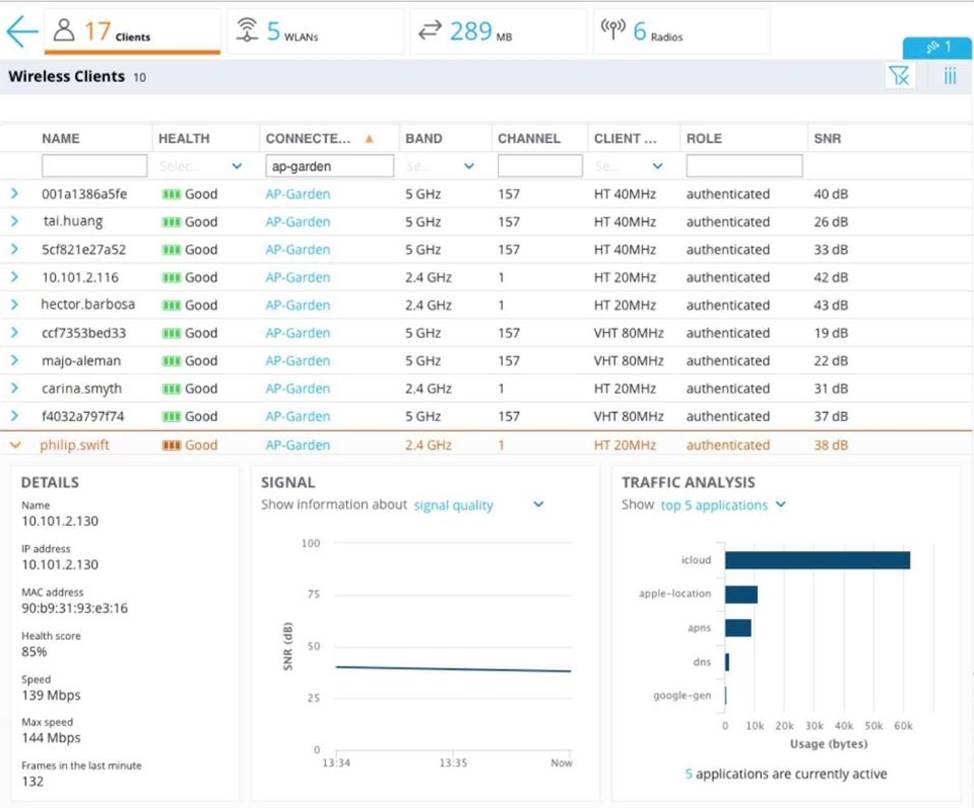Expand the tai.huang client row
The height and width of the screenshot is (808, 974).
(x=14, y=222)
